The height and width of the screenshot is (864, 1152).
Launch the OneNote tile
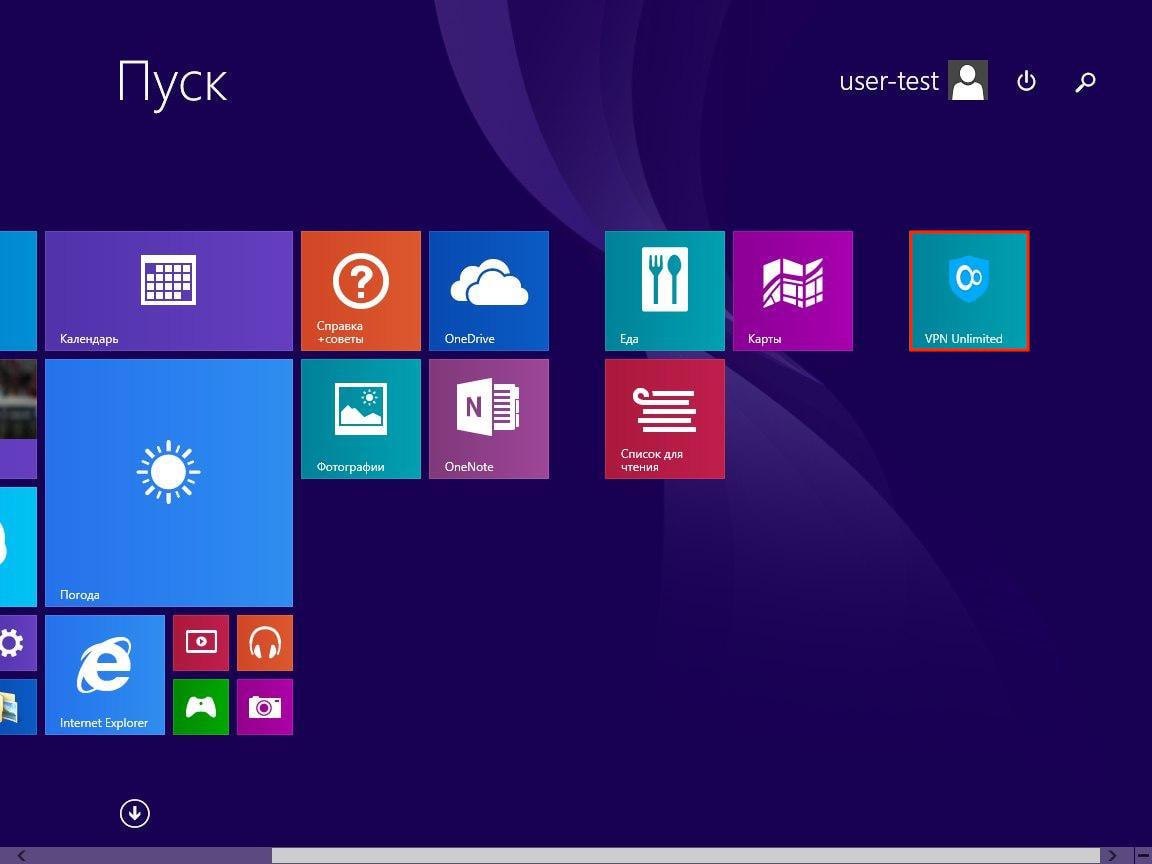488,419
